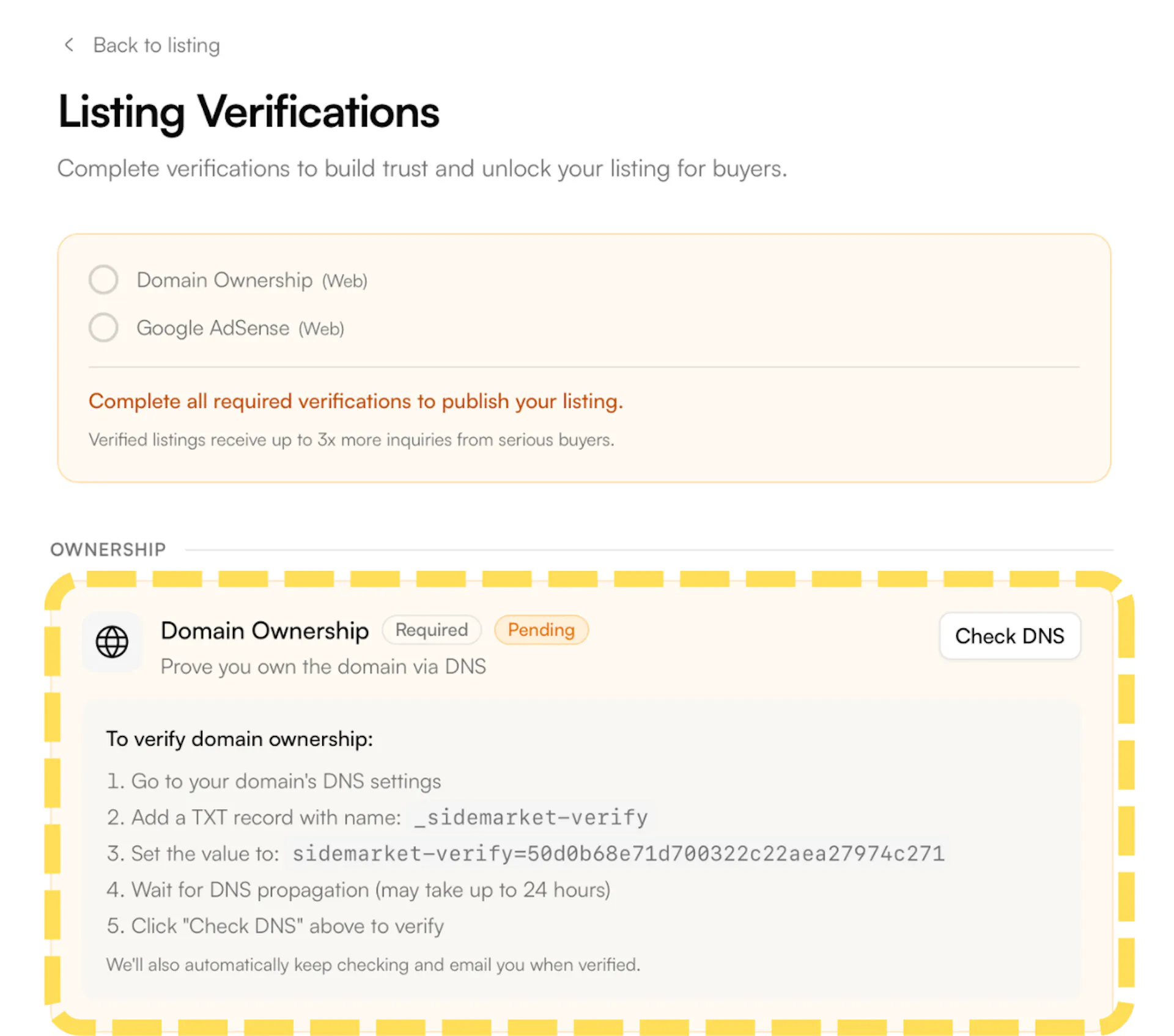Click the globe icon beside Domain Ownership
1174x1036 pixels.
tap(112, 642)
